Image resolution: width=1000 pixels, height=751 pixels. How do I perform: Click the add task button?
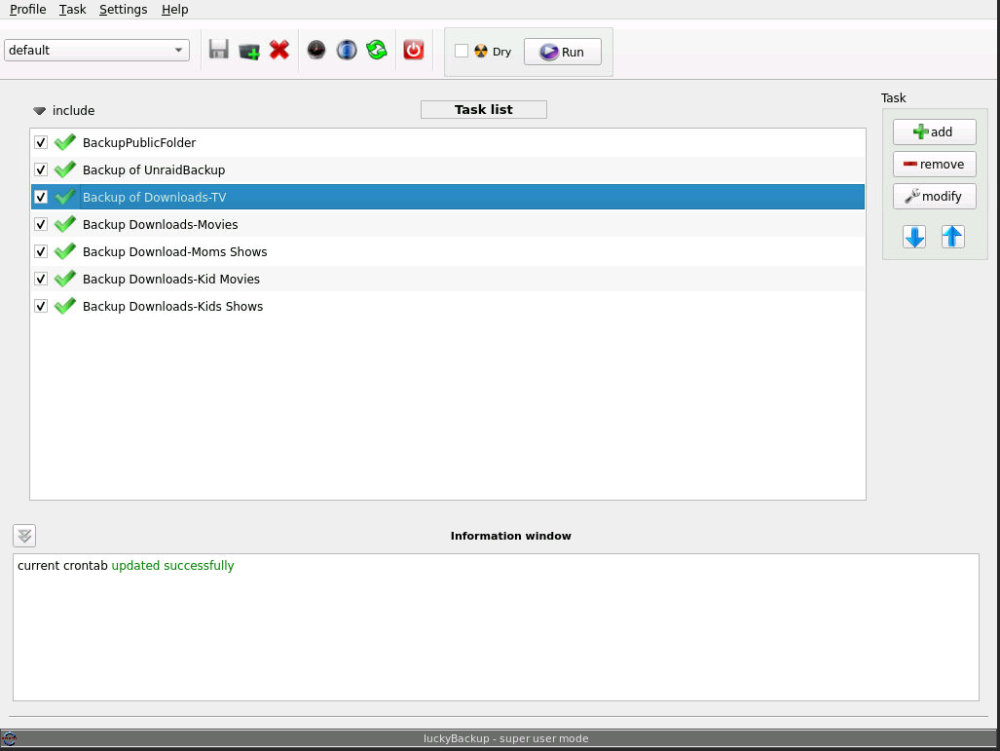tap(934, 132)
